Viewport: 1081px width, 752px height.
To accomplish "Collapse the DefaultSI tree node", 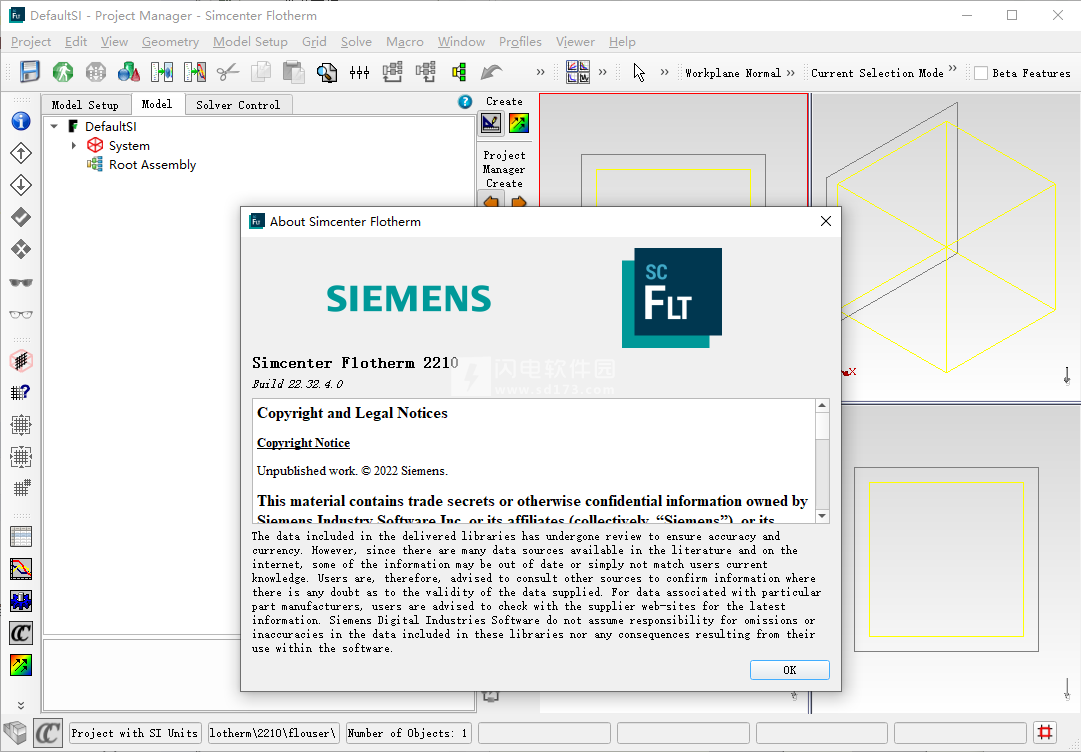I will [x=54, y=127].
